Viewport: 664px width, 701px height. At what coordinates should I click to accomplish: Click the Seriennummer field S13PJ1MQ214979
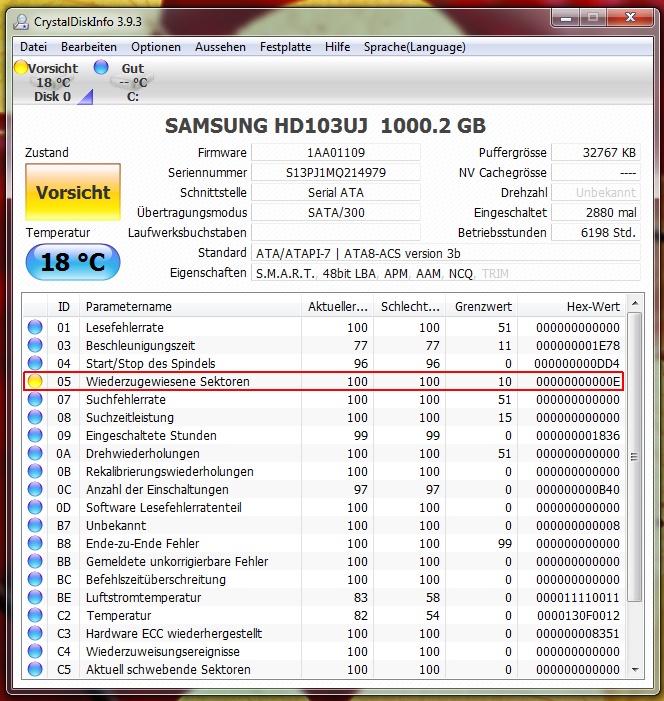[x=336, y=173]
